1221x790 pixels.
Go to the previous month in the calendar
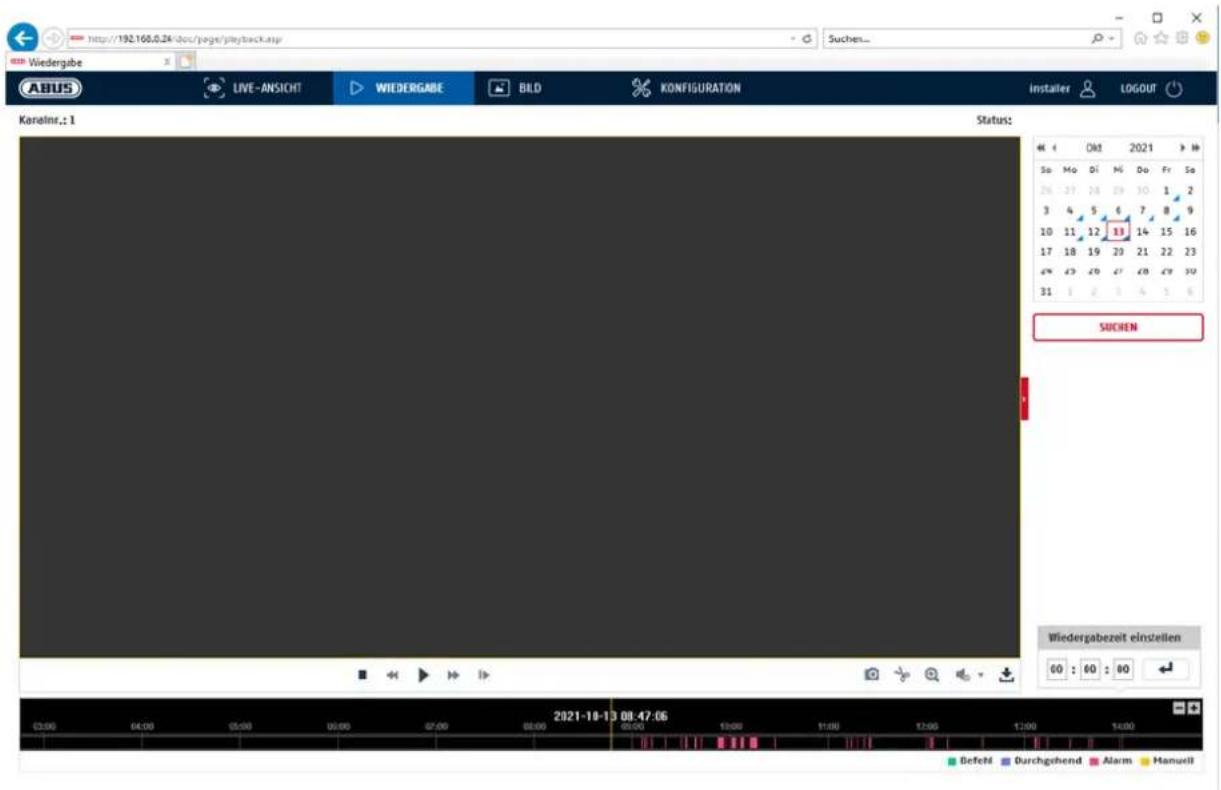[x=1056, y=147]
